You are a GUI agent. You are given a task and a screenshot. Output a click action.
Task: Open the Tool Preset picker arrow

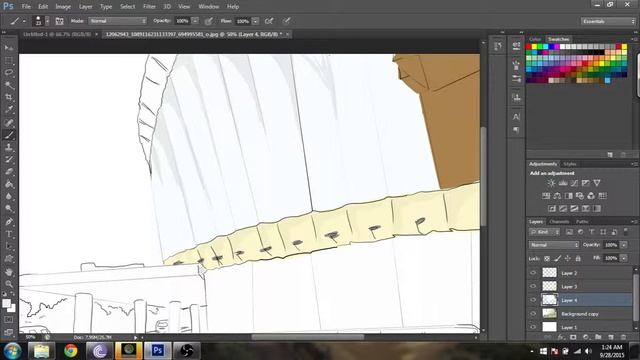pos(24,21)
